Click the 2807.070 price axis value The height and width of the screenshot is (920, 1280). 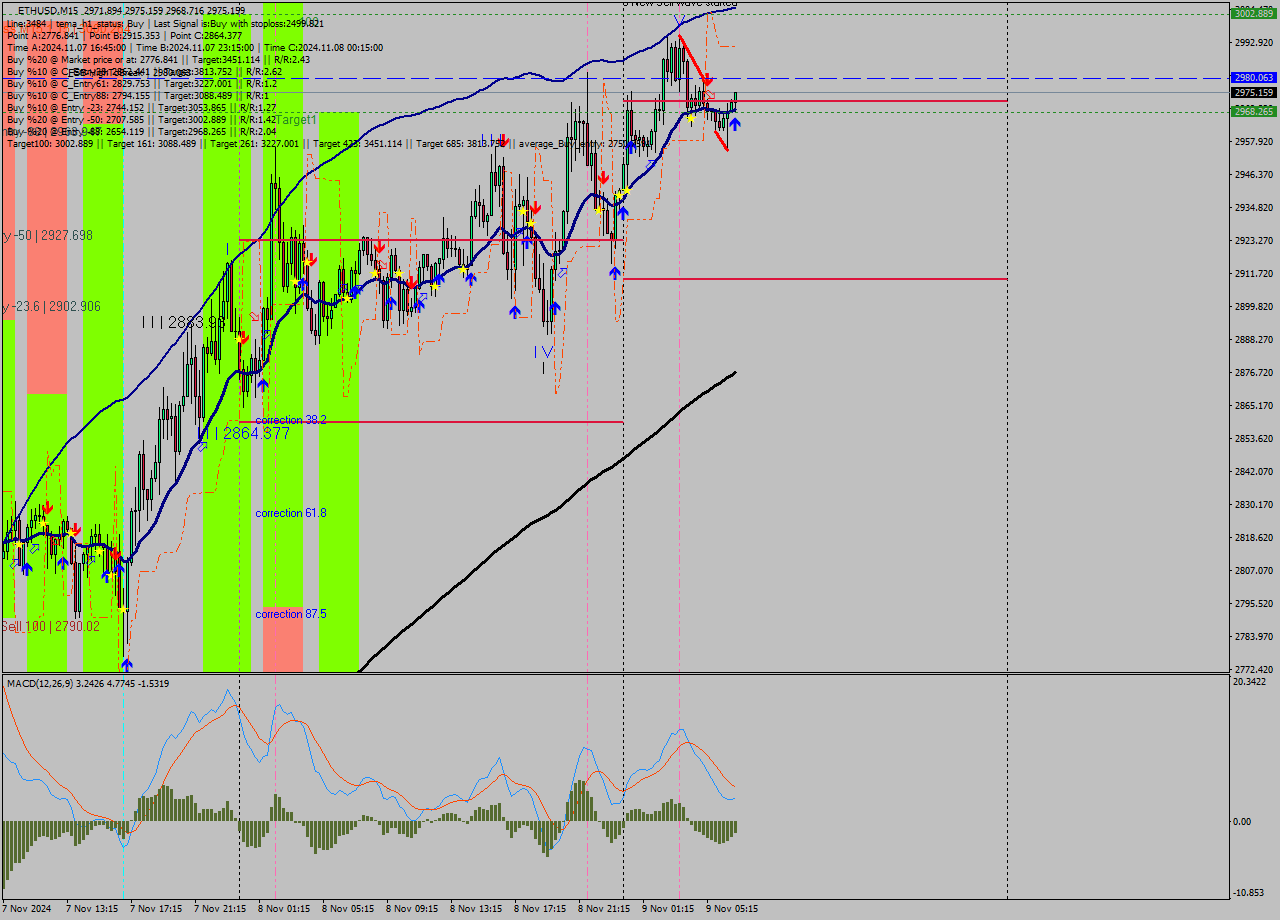1254,570
